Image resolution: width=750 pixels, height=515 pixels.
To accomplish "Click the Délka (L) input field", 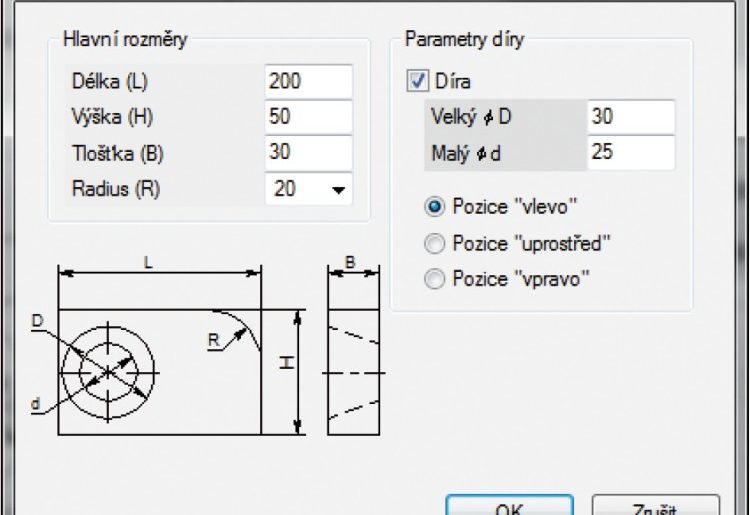I will [x=308, y=81].
